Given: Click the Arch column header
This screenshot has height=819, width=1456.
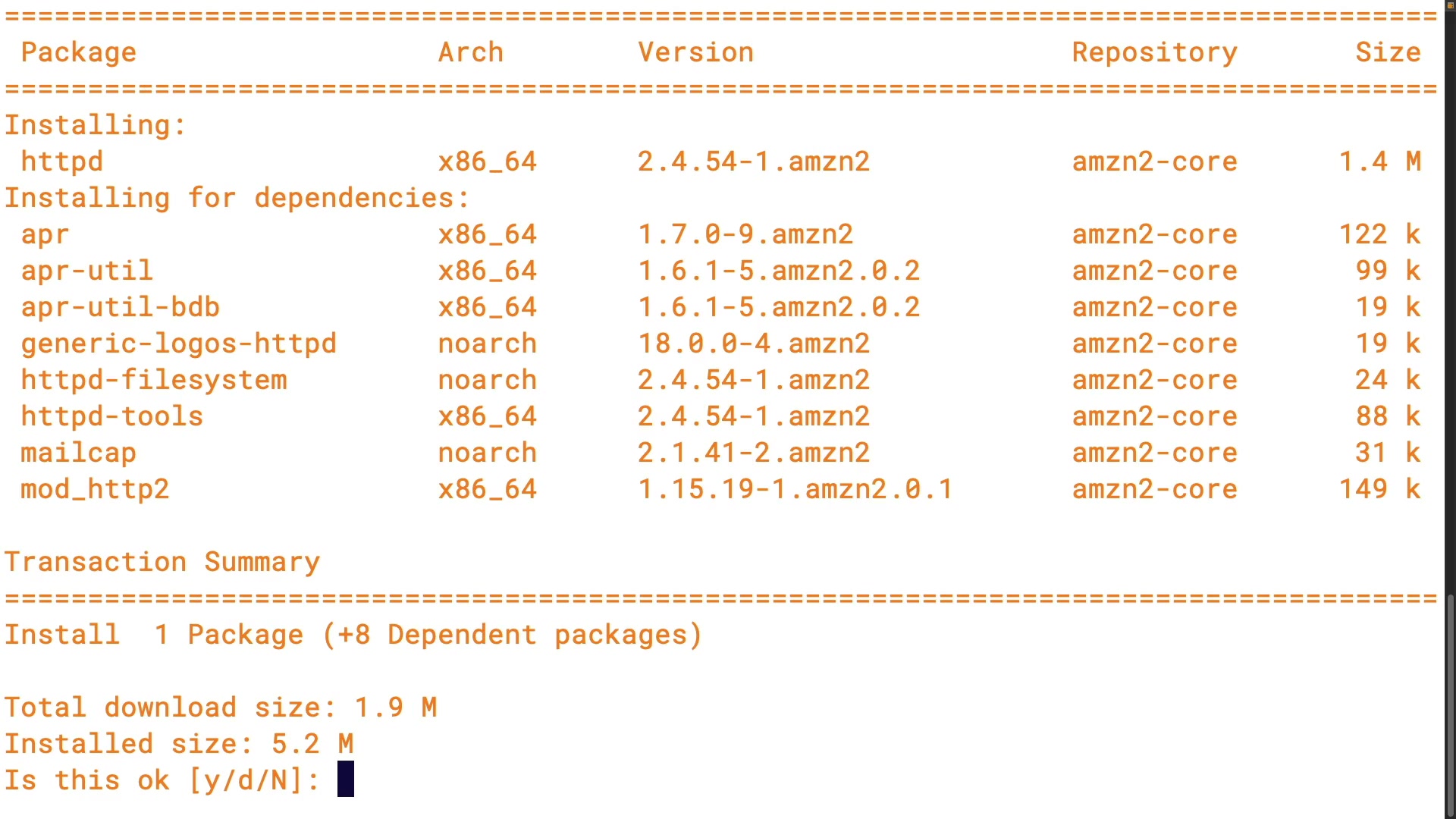Looking at the screenshot, I should [x=470, y=52].
